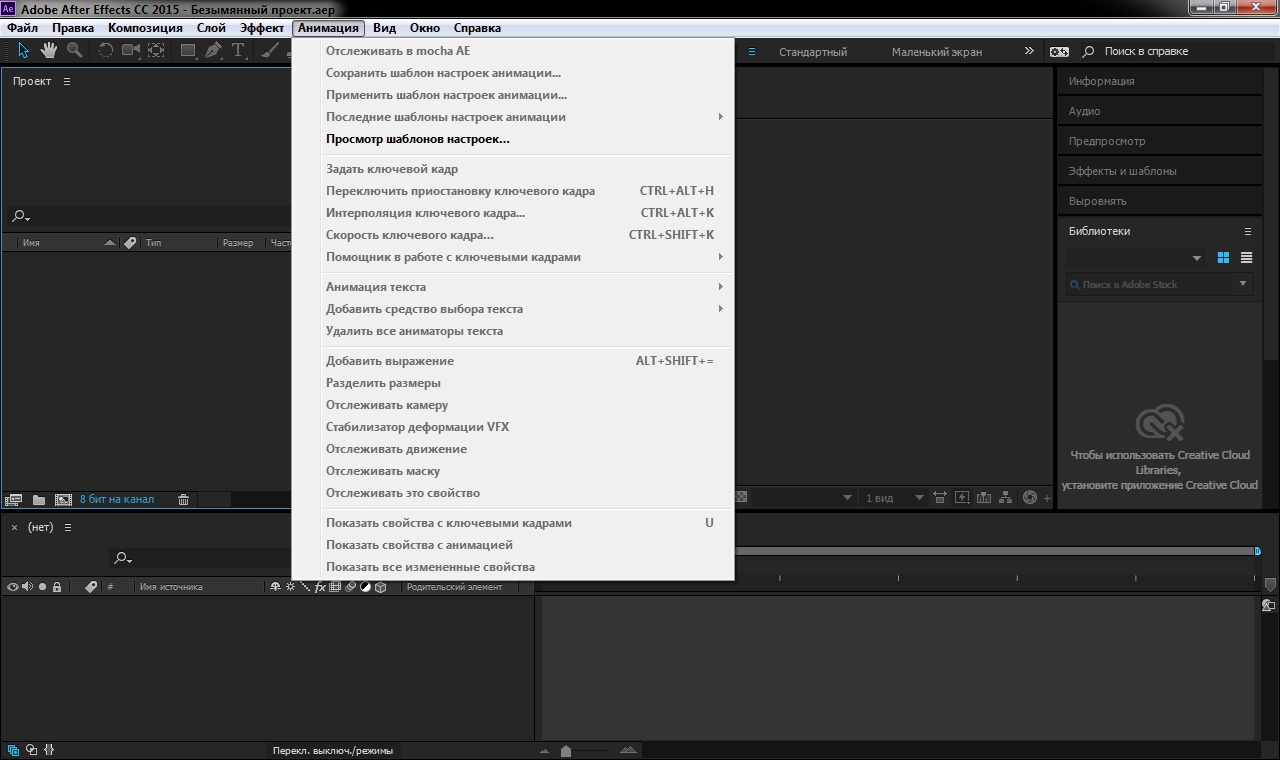Create a new composition from Project panel
This screenshot has width=1280, height=760.
coord(63,499)
